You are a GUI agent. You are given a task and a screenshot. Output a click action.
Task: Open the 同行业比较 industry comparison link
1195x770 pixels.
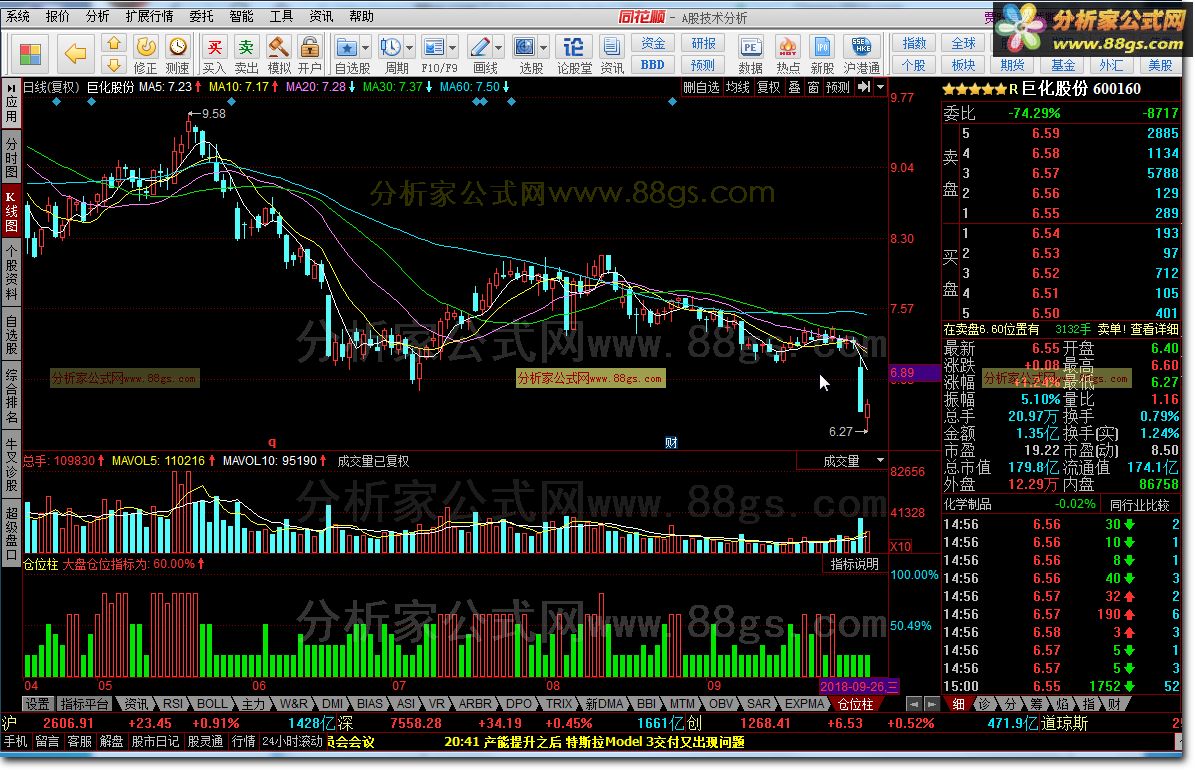(1139, 504)
